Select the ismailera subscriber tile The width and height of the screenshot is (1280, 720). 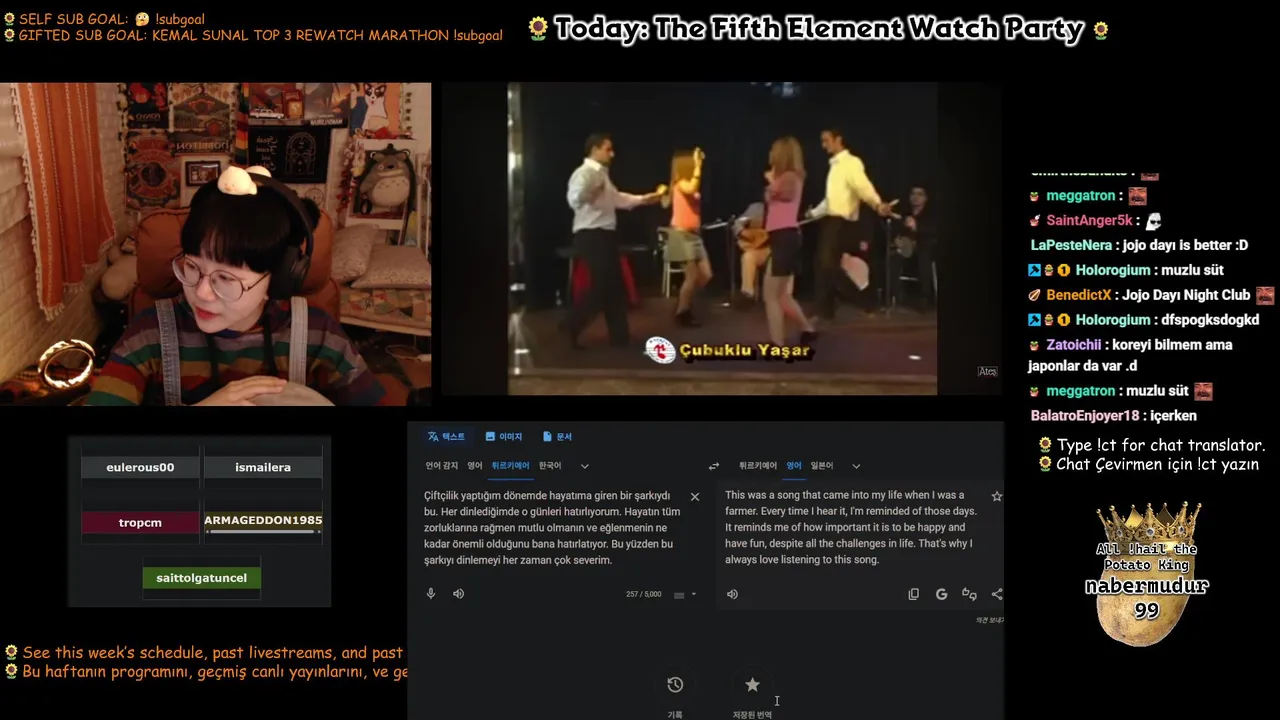pyautogui.click(x=263, y=467)
